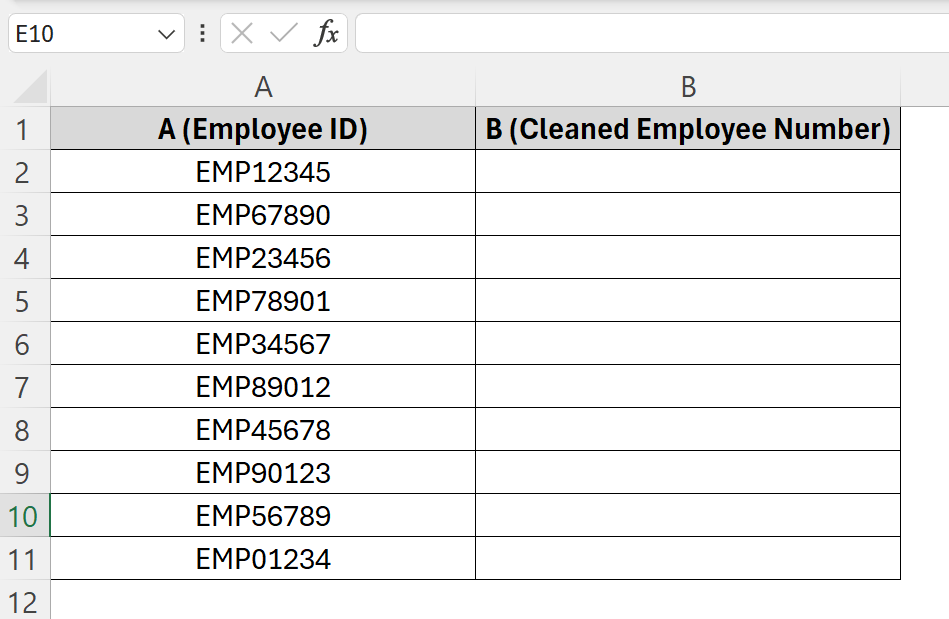Select cell containing EMP45678
Viewport: 949px width, 619px height.
pos(263,430)
